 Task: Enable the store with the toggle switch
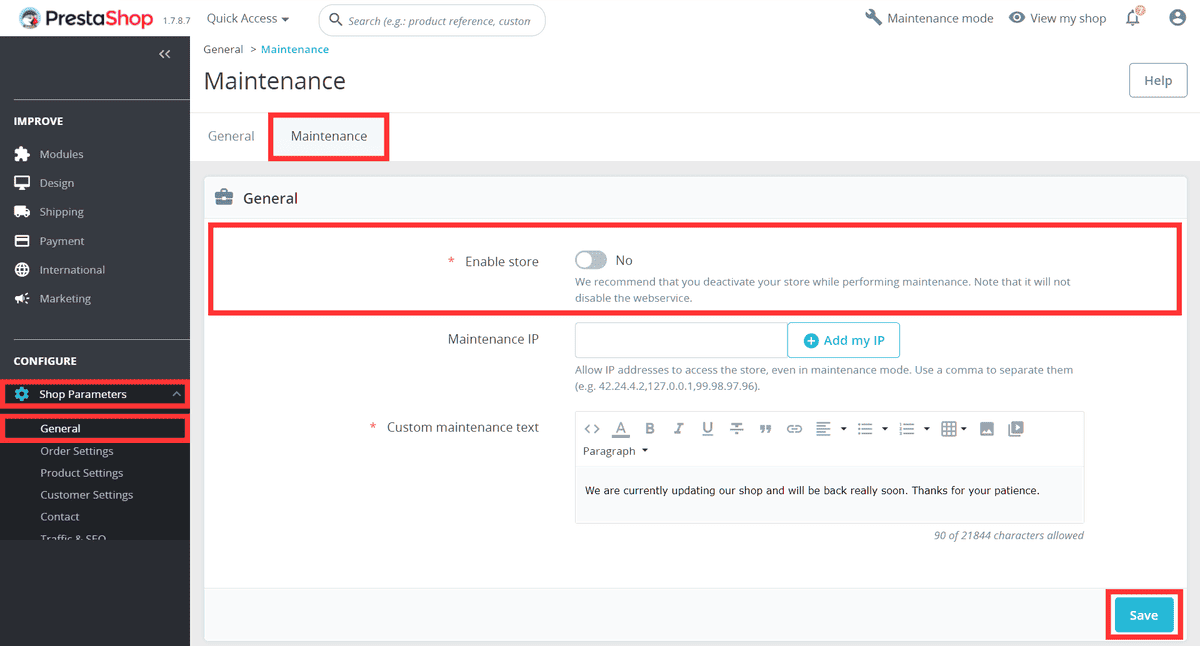point(590,260)
